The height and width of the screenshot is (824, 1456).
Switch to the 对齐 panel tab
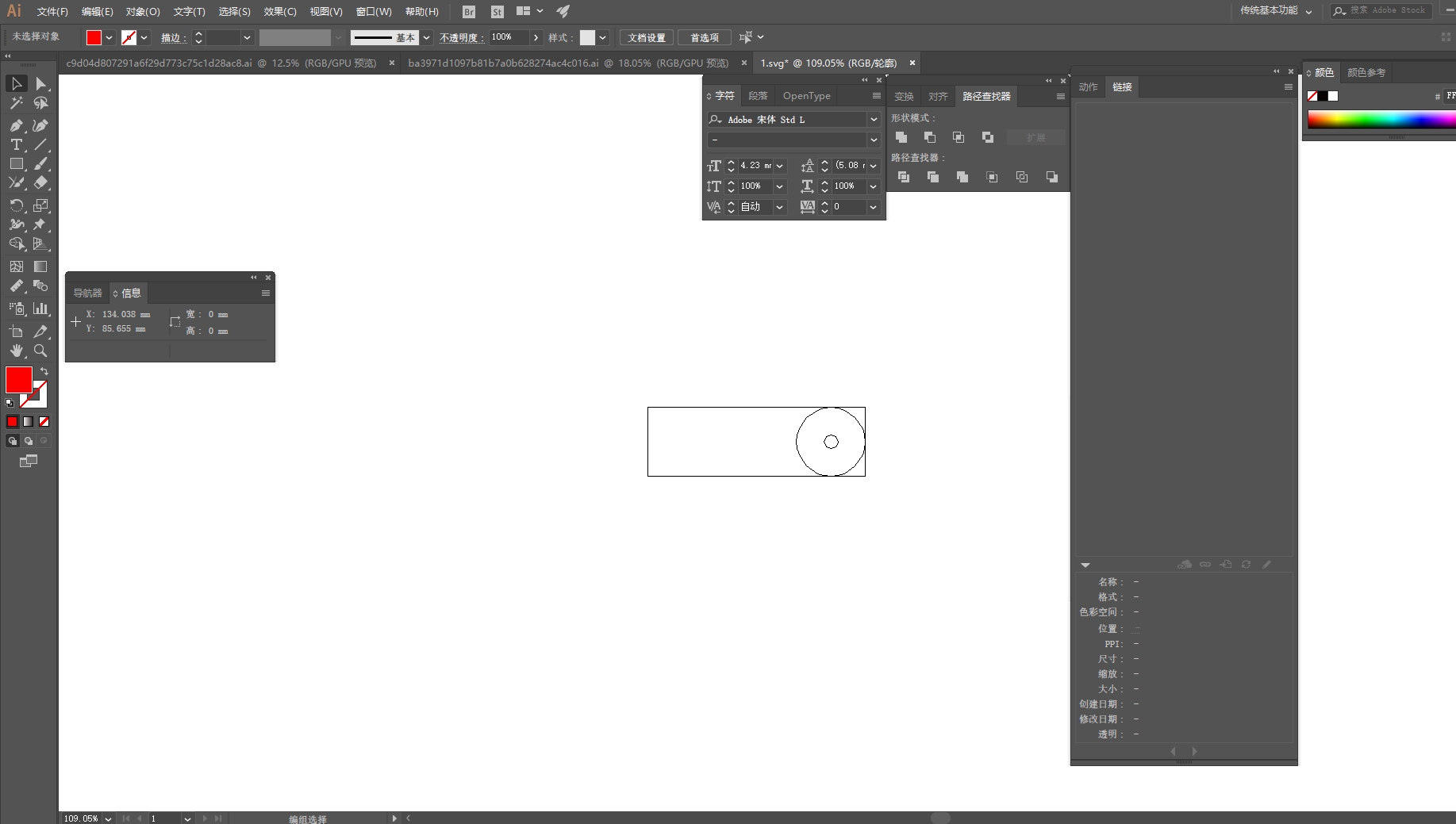coord(938,96)
